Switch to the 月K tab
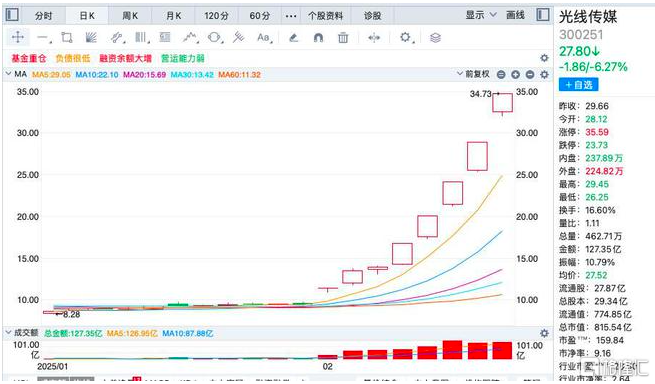Screen dimensions: 655x384 pyautogui.click(x=173, y=16)
